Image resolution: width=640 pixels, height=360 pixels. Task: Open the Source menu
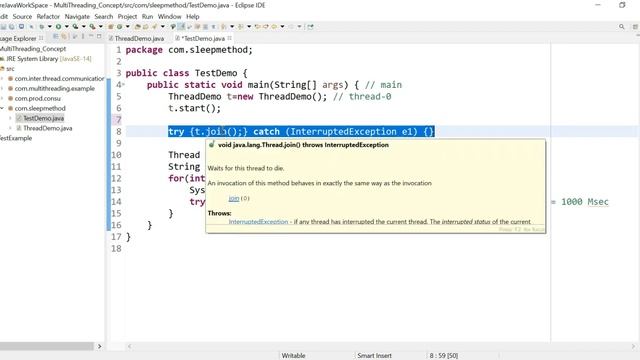[x=22, y=17]
